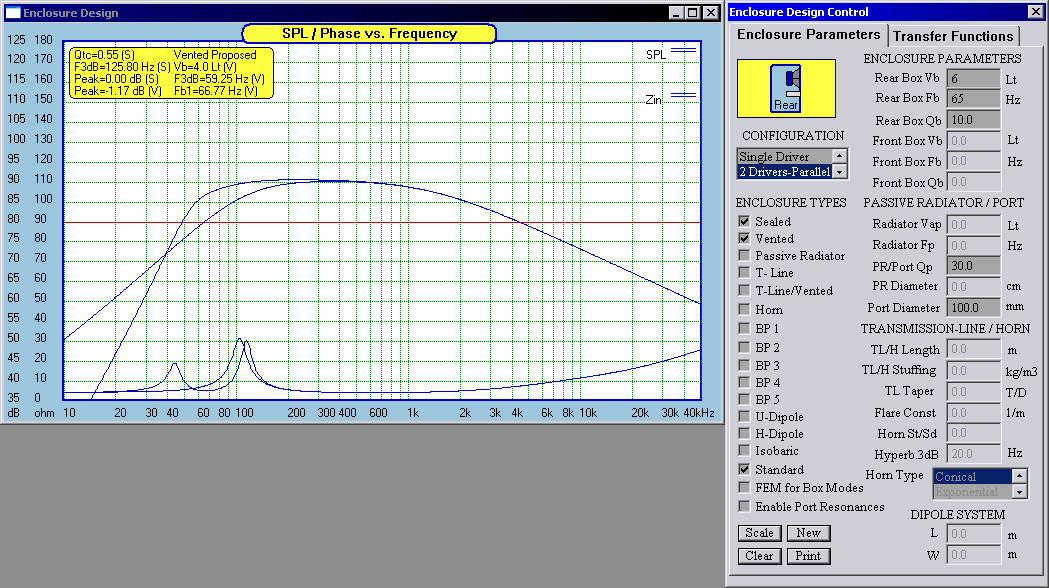The height and width of the screenshot is (588, 1049).
Task: Click the Zin legend line marker
Action: point(683,96)
